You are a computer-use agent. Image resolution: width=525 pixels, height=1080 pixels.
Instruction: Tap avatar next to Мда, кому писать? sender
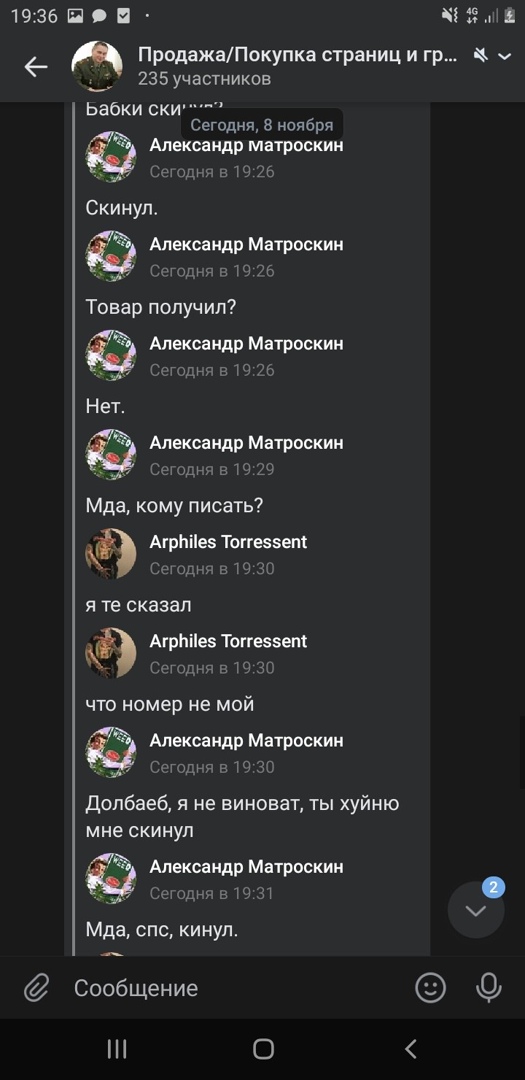111,455
